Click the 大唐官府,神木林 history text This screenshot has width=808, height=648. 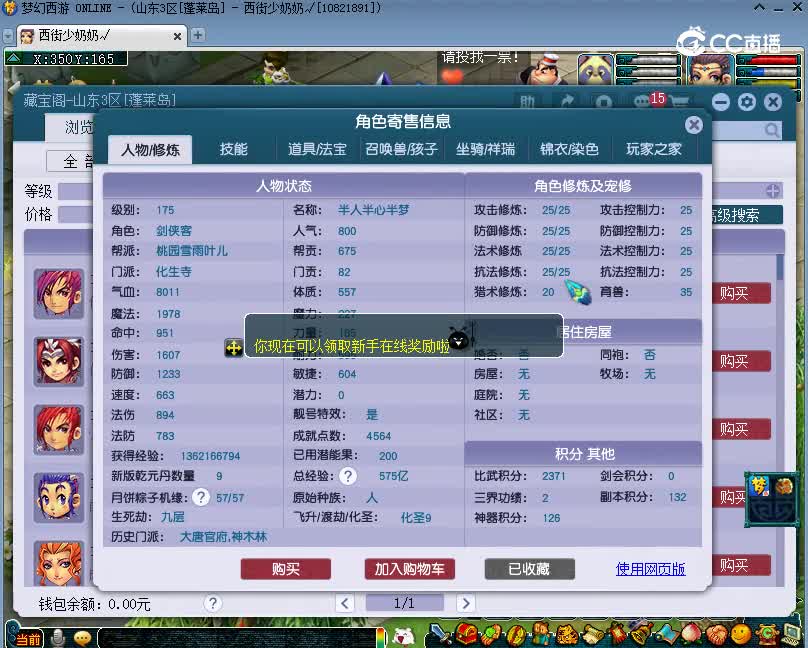pyautogui.click(x=223, y=537)
